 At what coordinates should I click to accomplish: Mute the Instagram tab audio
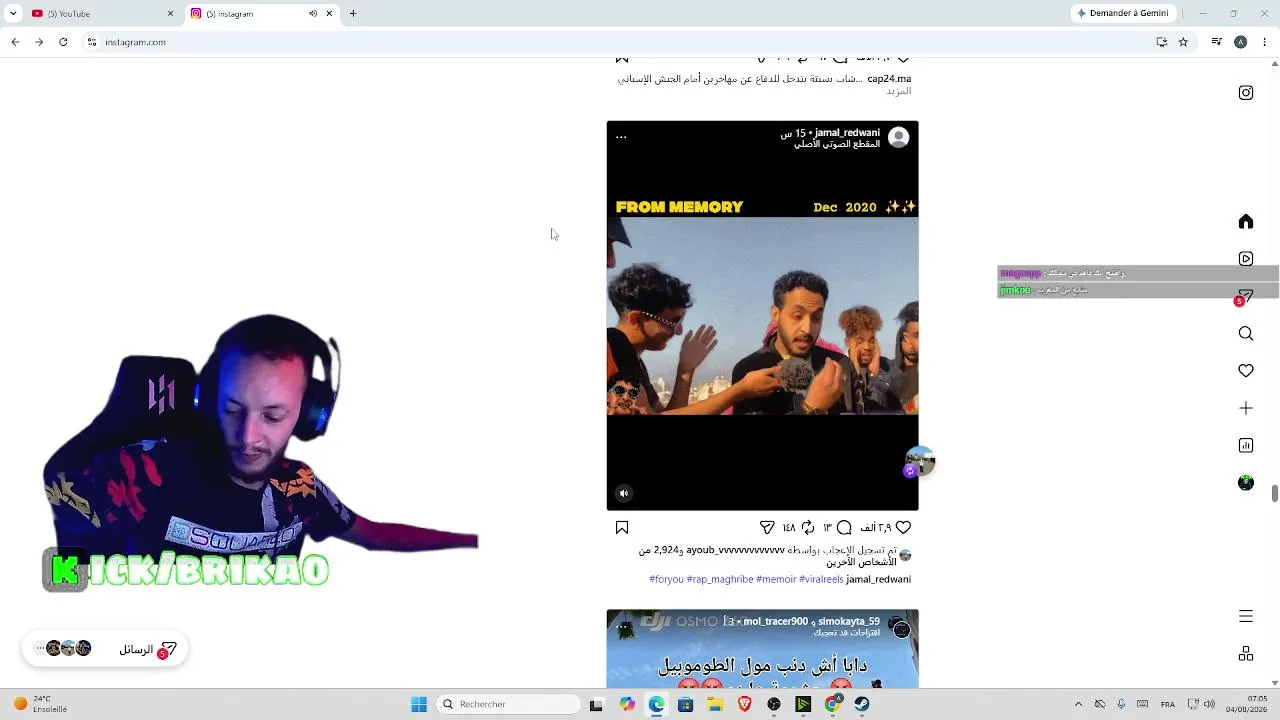click(313, 14)
